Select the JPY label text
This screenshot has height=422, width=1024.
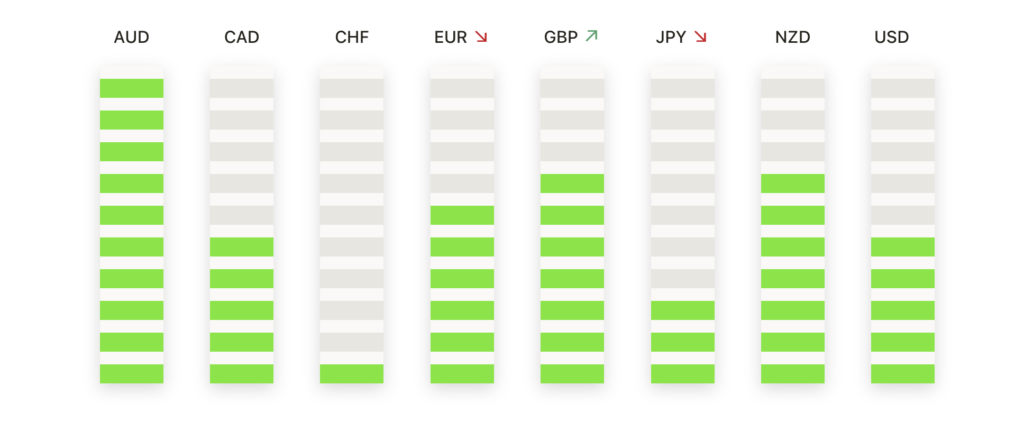point(670,38)
